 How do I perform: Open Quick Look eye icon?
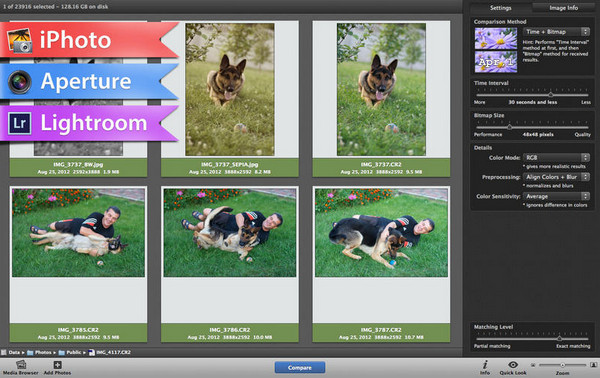[513, 364]
